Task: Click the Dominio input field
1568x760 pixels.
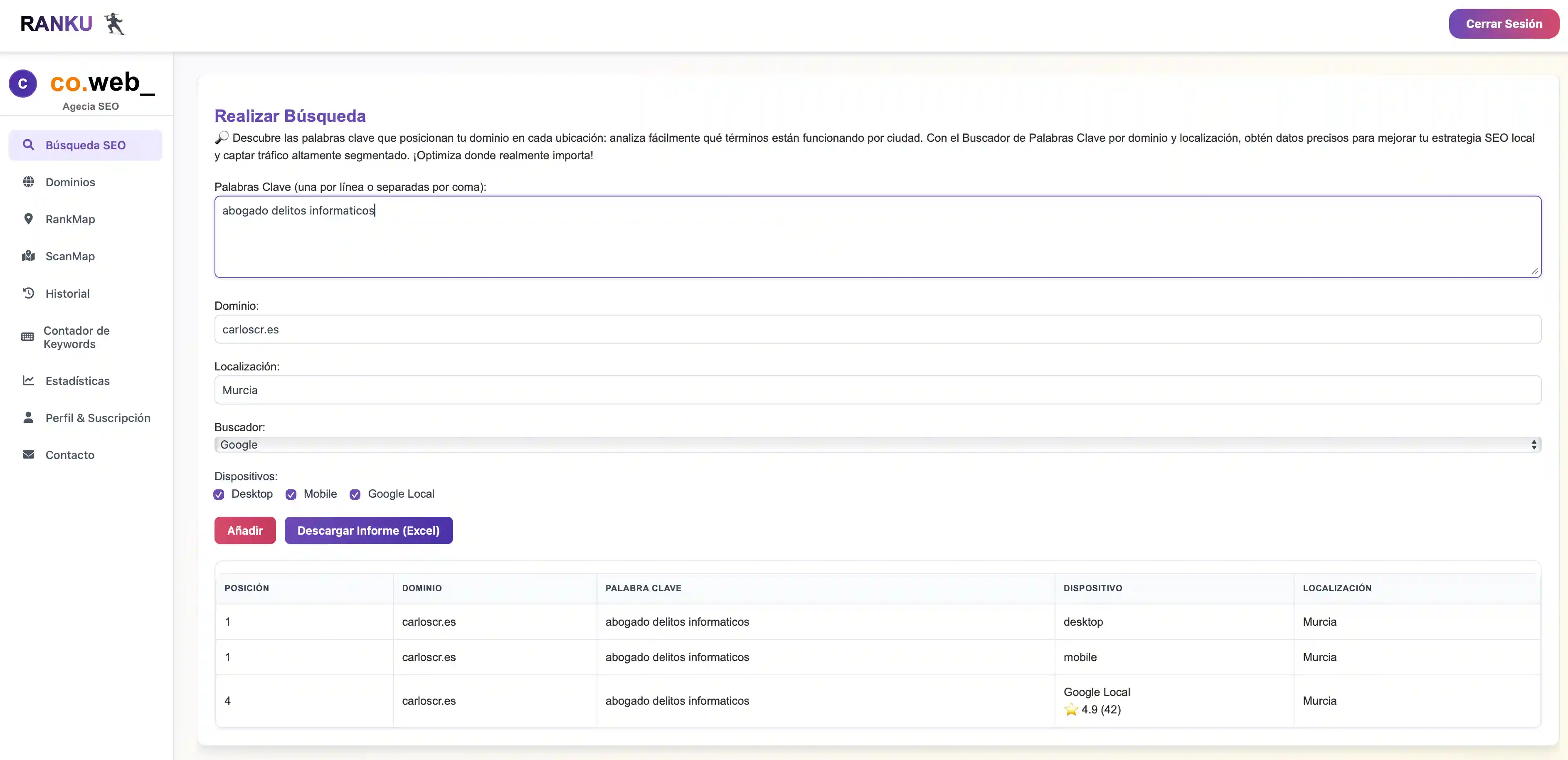Action: tap(877, 329)
